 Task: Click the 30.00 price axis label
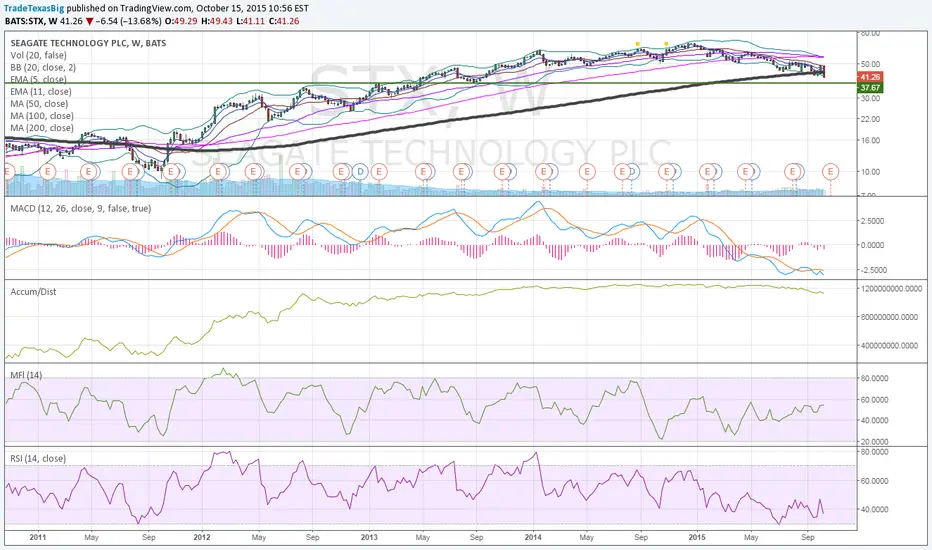click(x=870, y=98)
